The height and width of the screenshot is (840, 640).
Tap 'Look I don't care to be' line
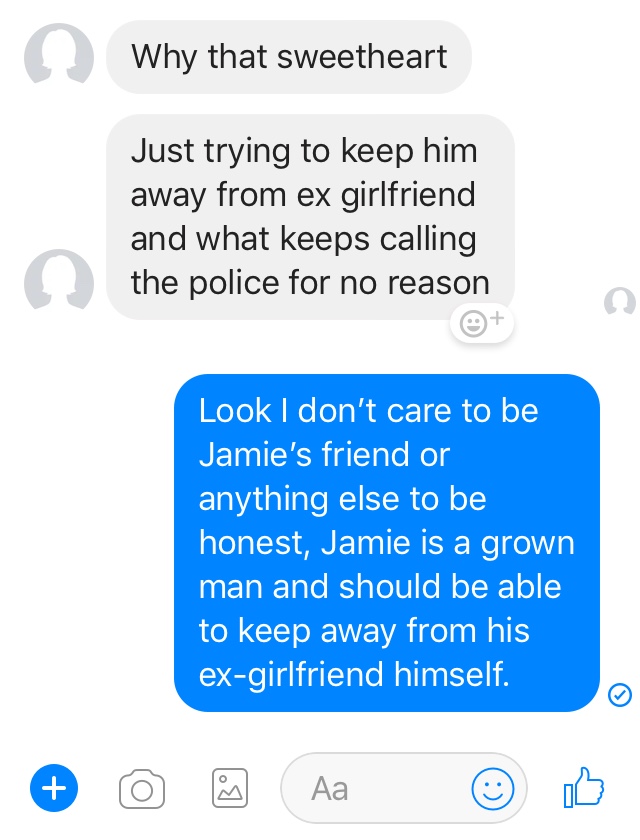tap(368, 411)
